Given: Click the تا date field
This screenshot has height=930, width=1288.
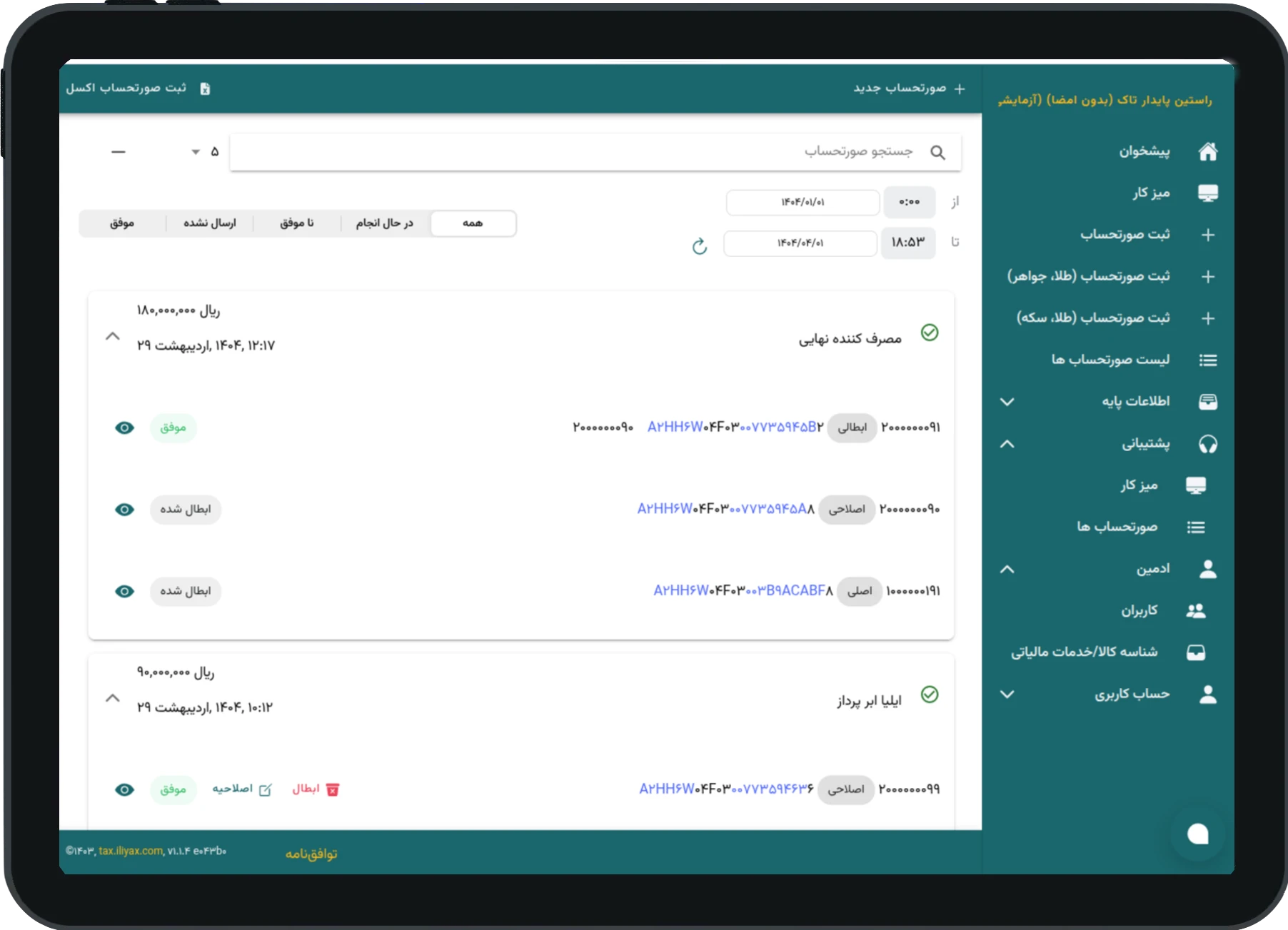Looking at the screenshot, I should 800,243.
